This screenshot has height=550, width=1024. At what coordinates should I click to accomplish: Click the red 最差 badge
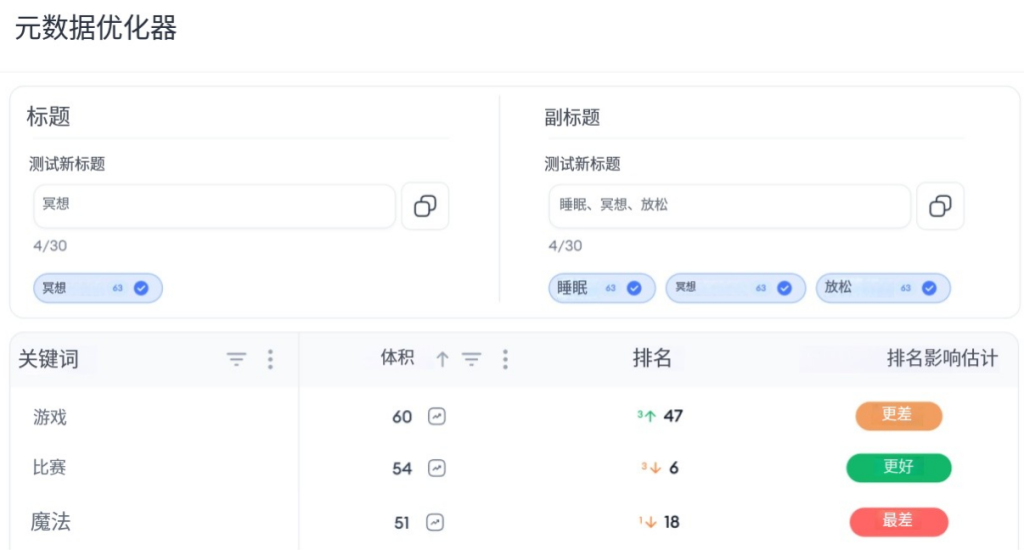pos(898,521)
